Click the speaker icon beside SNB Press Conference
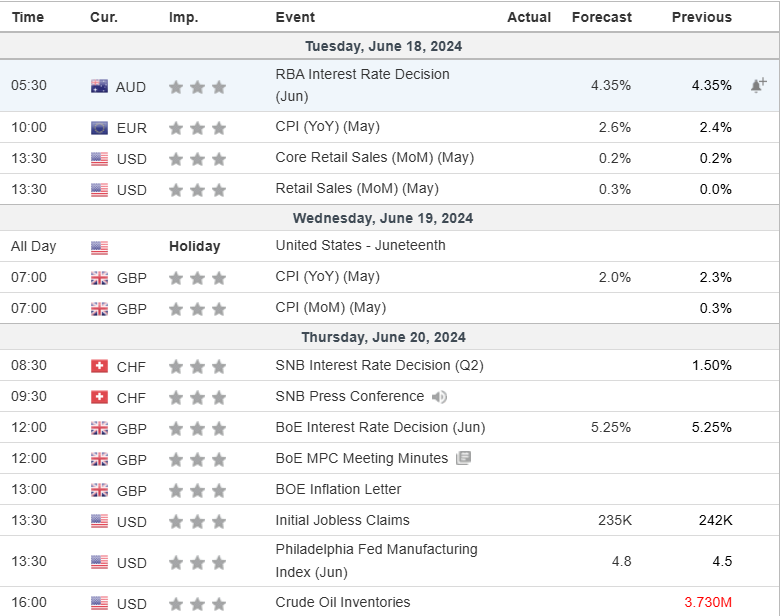The image size is (783, 616). click(x=439, y=397)
